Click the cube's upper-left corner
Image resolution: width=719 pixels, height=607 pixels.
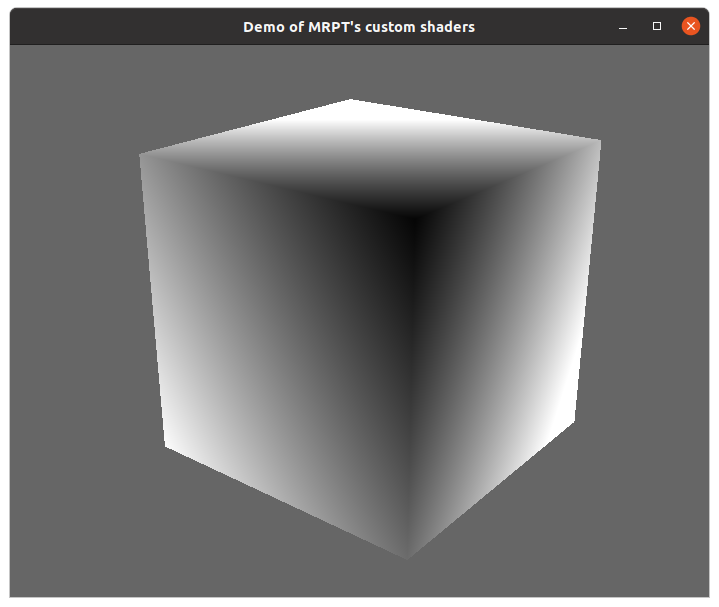(140, 154)
